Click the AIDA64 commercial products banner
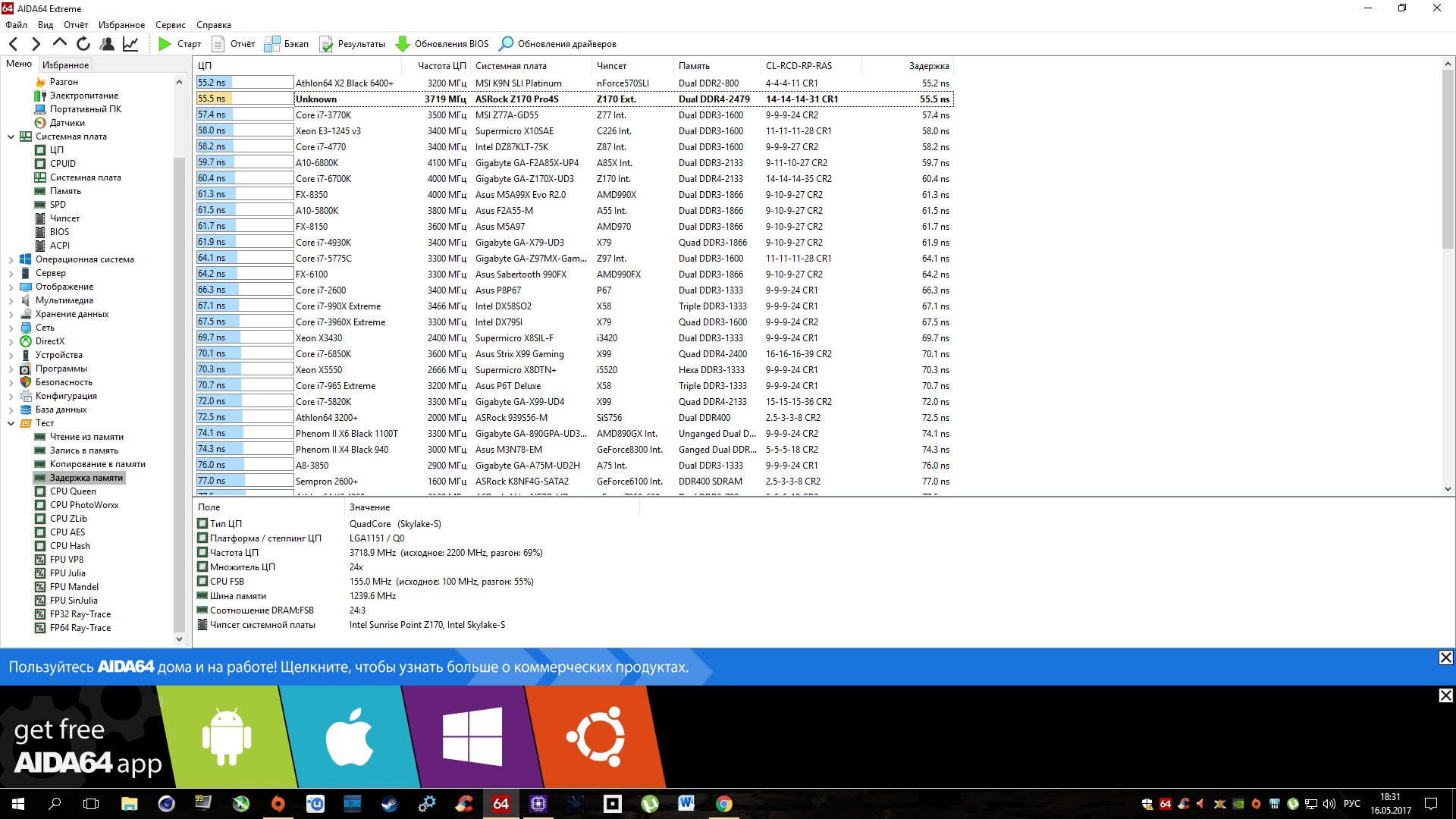The image size is (1456, 819). tap(349, 667)
